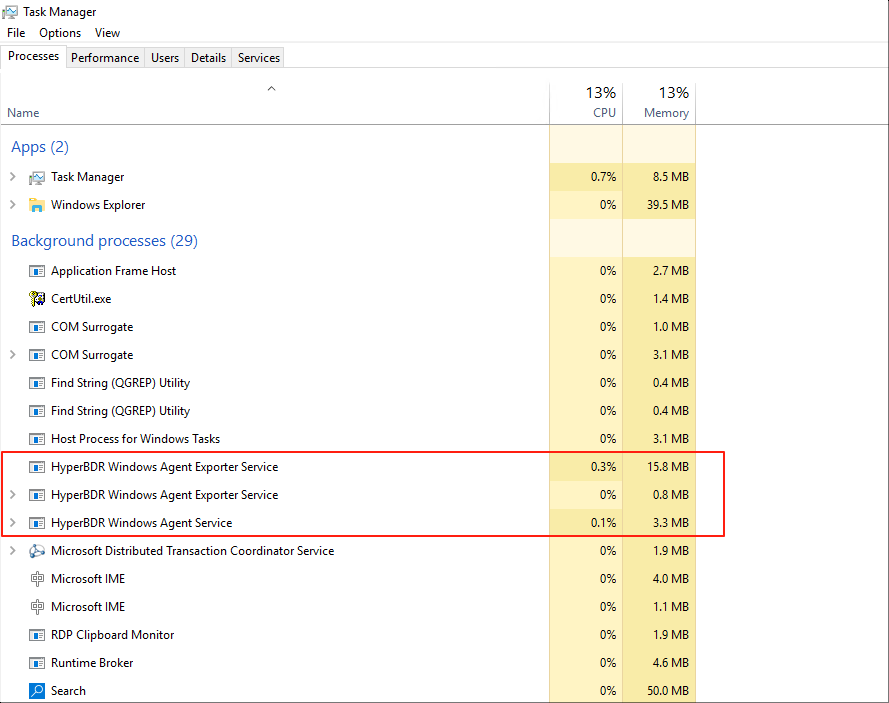
Task: Expand the Windows Explorer row
Action: point(13,205)
